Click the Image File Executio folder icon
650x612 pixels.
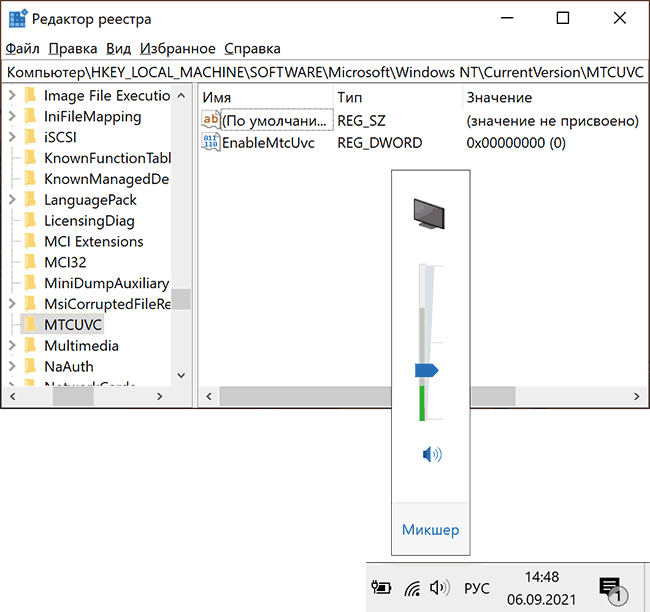click(x=30, y=95)
